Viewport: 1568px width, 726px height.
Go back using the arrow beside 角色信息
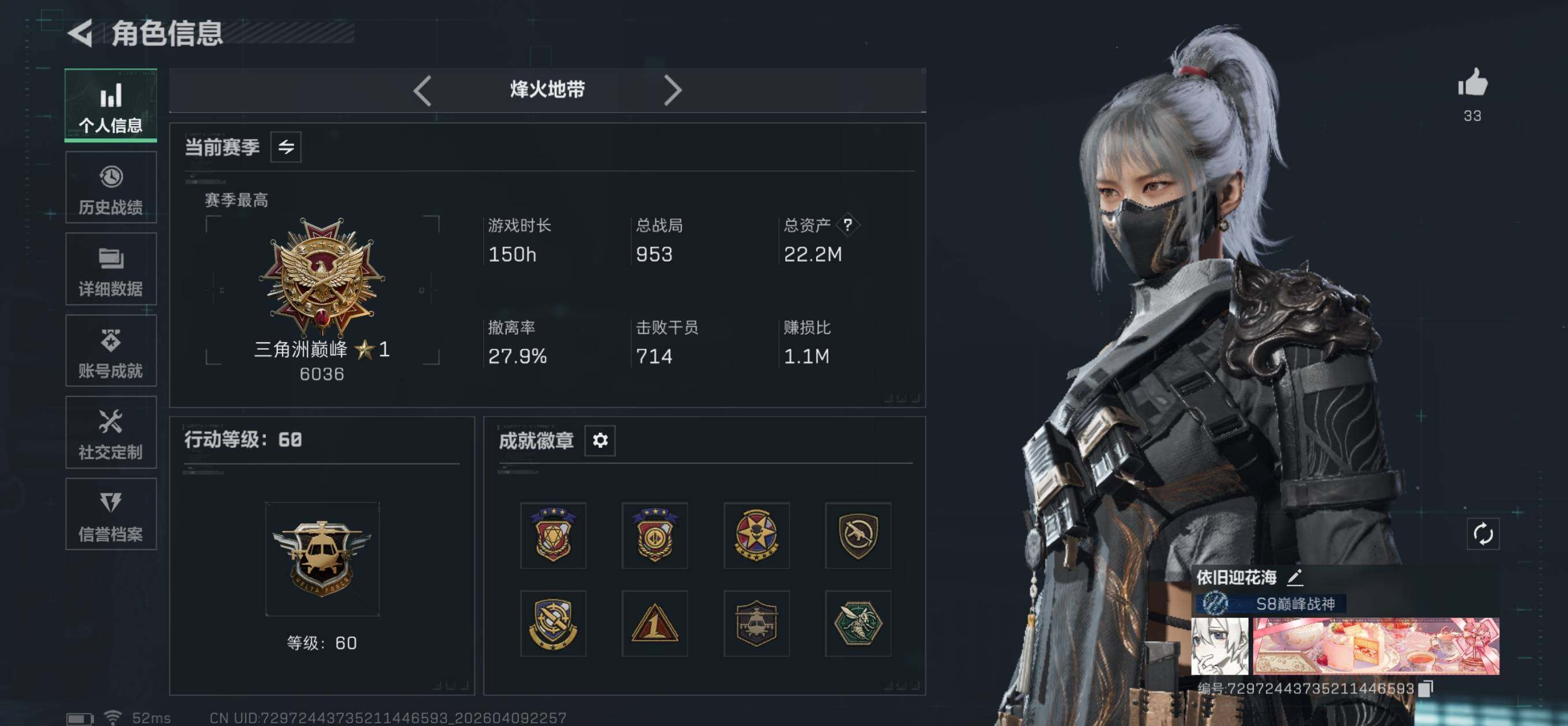pos(80,32)
